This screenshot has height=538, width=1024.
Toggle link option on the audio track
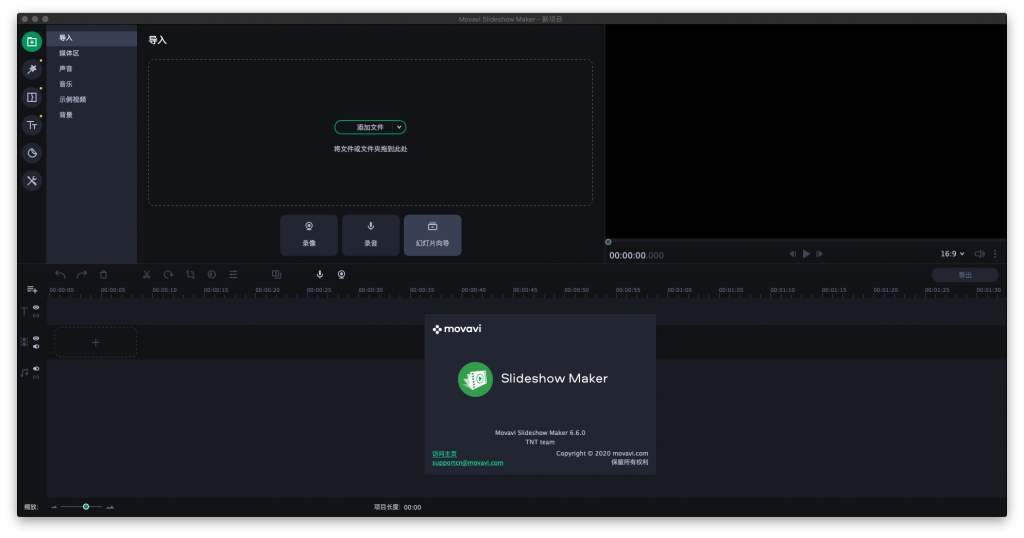tap(36, 377)
